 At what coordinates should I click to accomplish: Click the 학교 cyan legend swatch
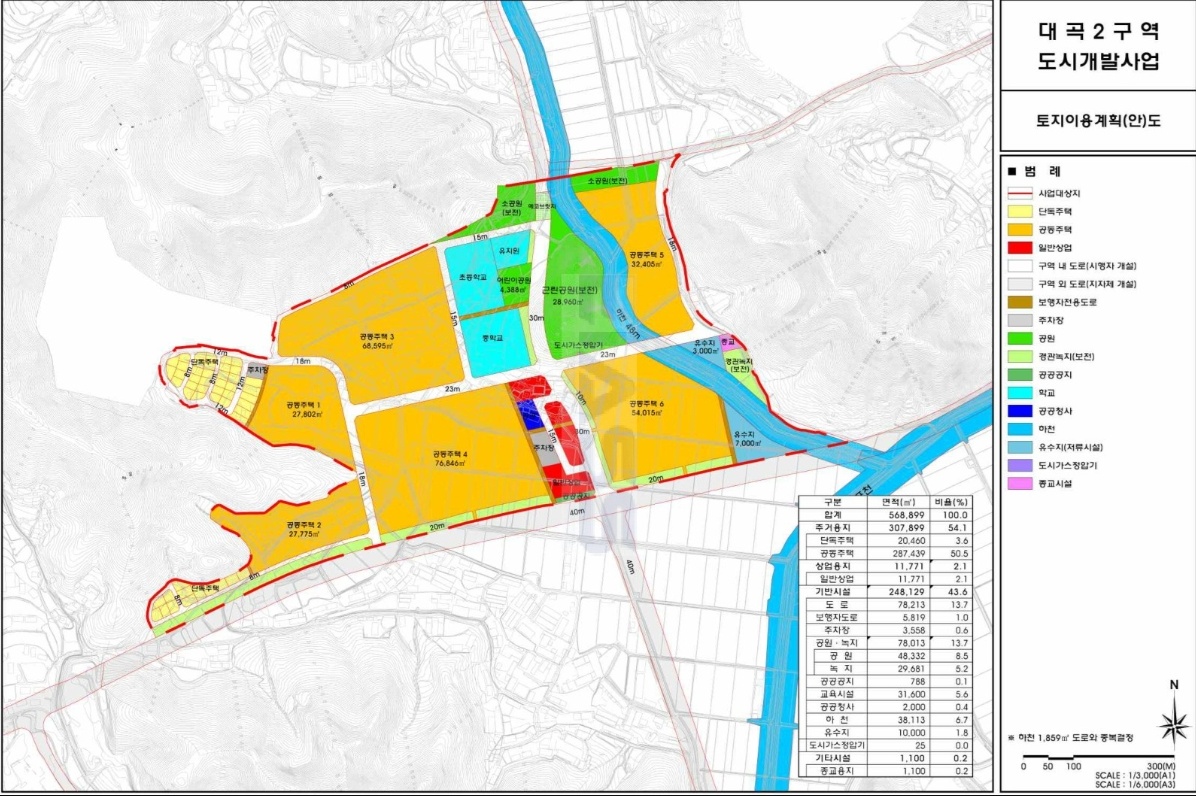click(1020, 393)
